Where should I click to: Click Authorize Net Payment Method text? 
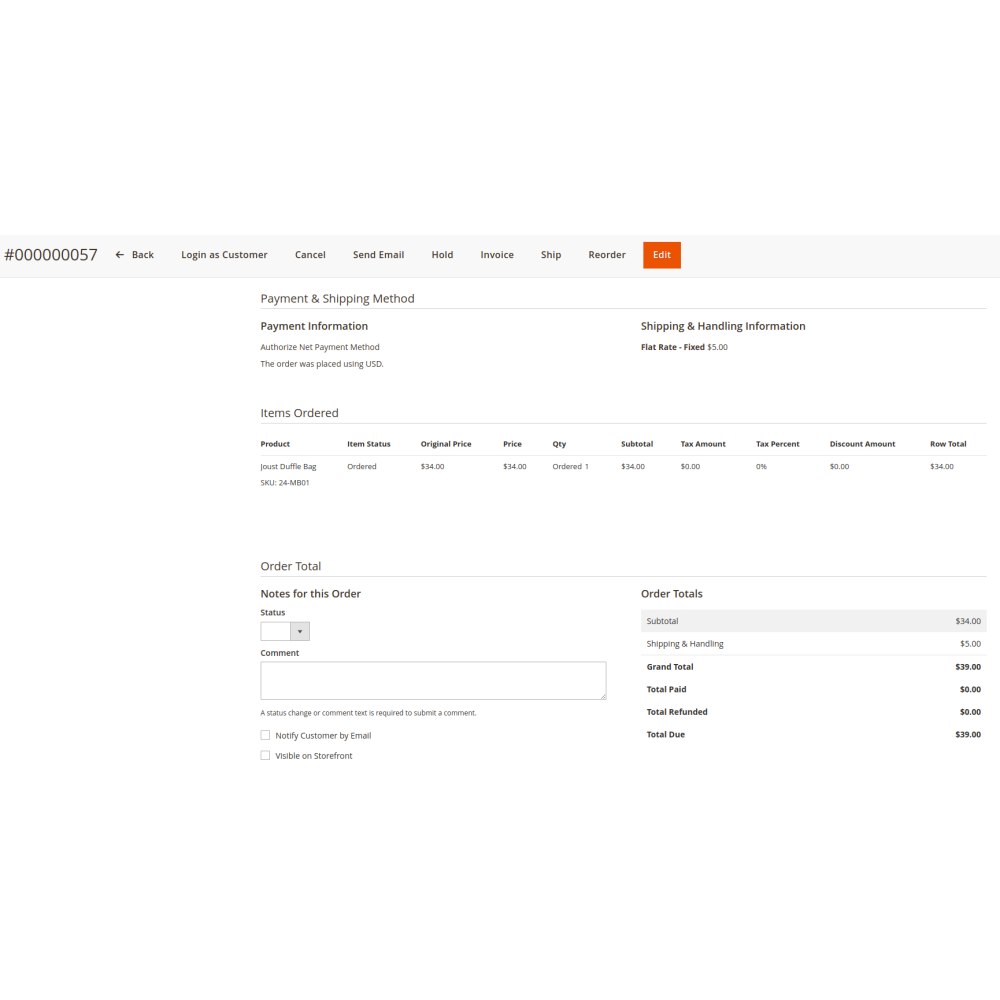click(320, 347)
